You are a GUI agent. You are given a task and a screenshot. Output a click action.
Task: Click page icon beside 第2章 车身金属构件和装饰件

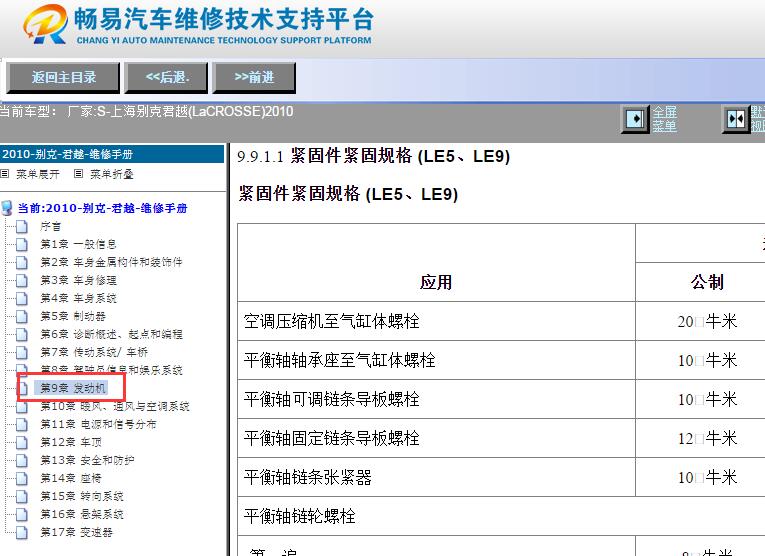tap(21, 262)
